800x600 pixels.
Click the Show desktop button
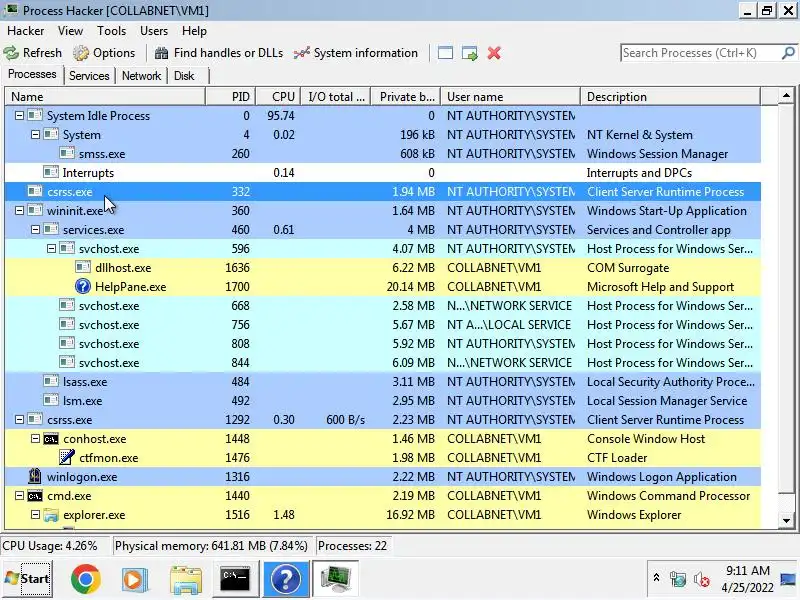789,579
